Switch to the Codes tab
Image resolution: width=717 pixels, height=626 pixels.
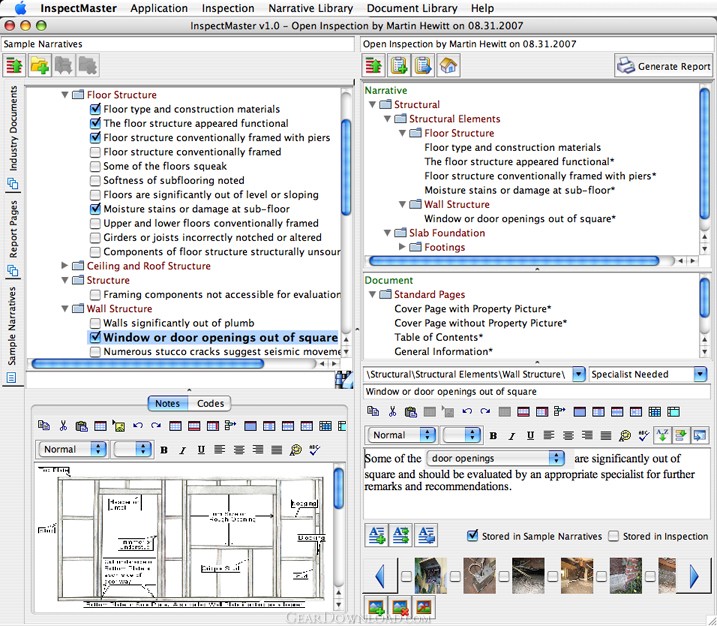tap(210, 403)
